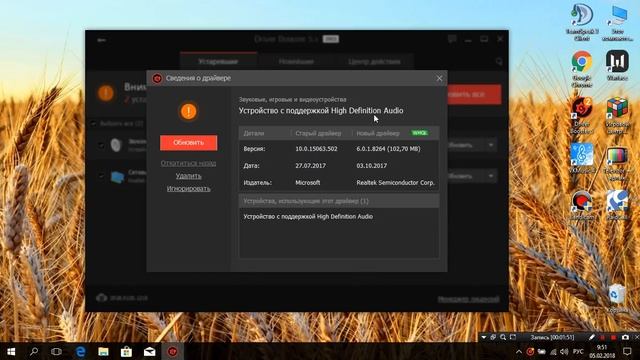Screen dimensions: 640x360
Task: Click the devices using this driver header
Action: coord(339,201)
